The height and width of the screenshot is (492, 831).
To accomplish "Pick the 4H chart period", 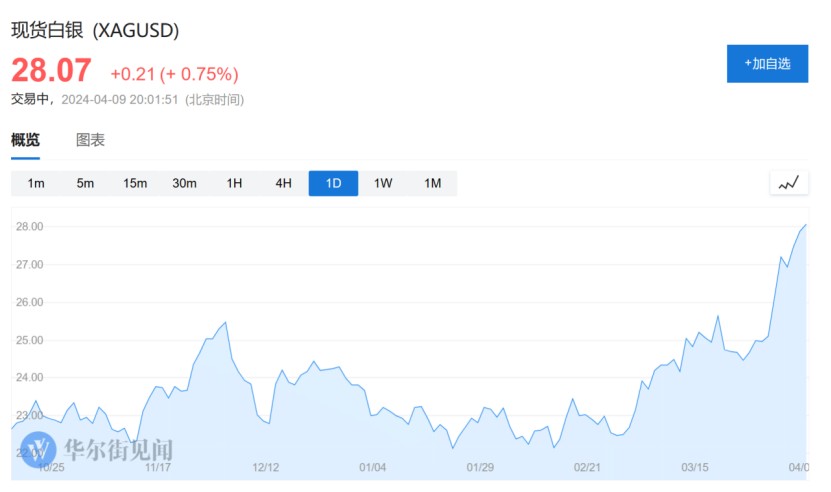I will pyautogui.click(x=284, y=183).
